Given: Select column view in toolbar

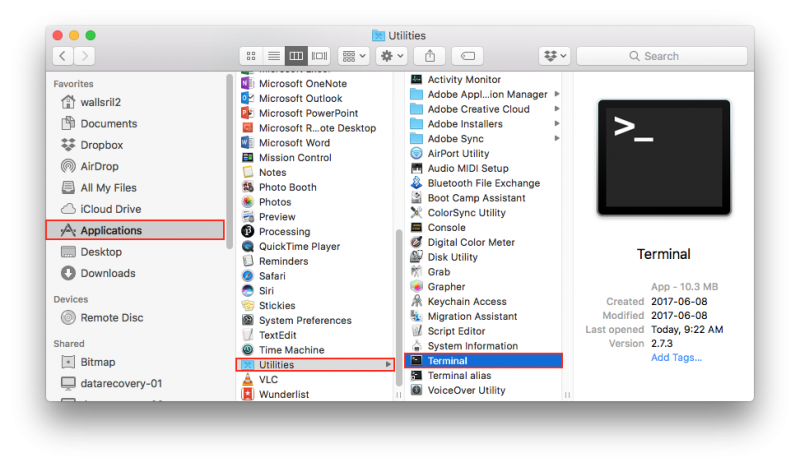Looking at the screenshot, I should (x=296, y=56).
